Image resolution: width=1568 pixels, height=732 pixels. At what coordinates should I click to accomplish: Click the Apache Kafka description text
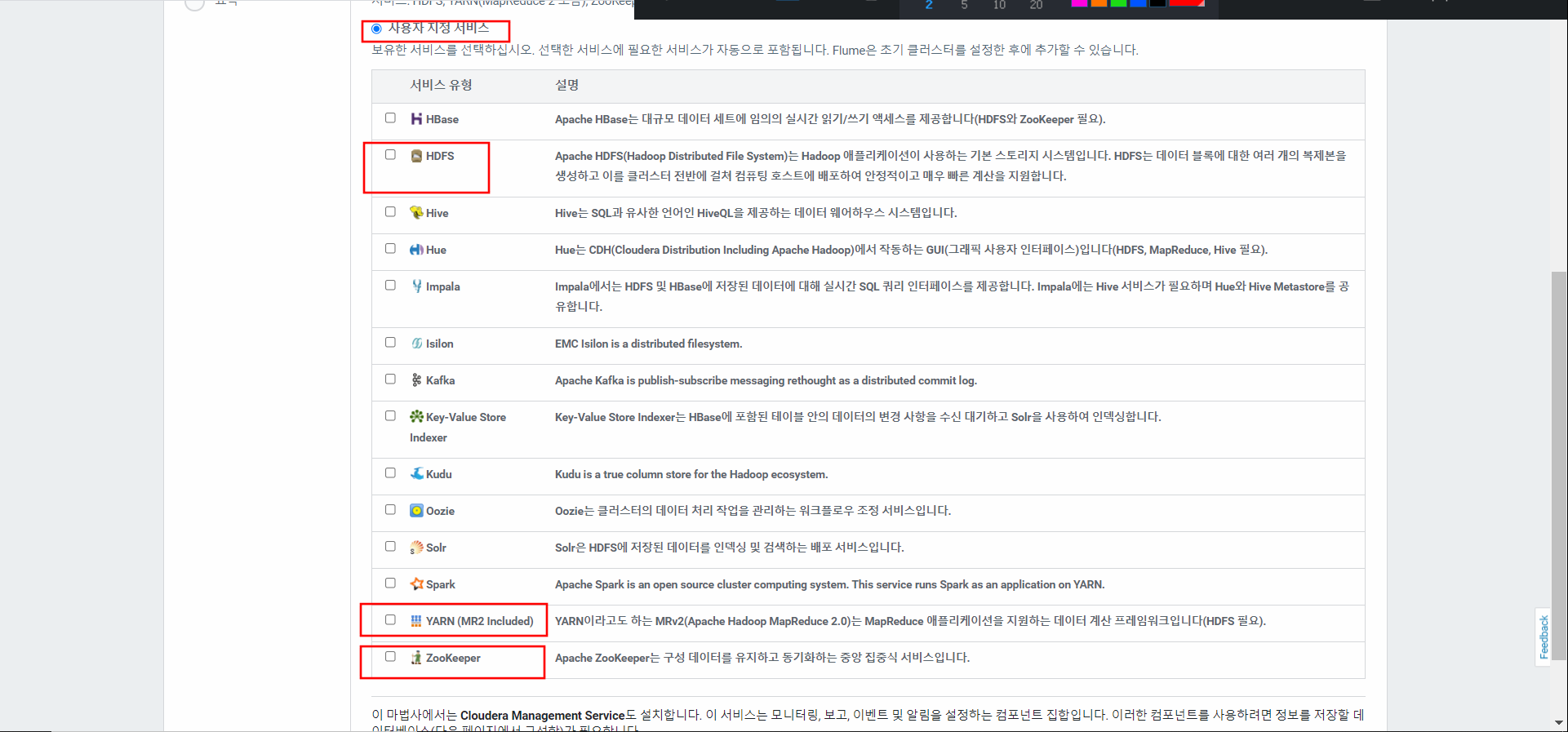(766, 380)
